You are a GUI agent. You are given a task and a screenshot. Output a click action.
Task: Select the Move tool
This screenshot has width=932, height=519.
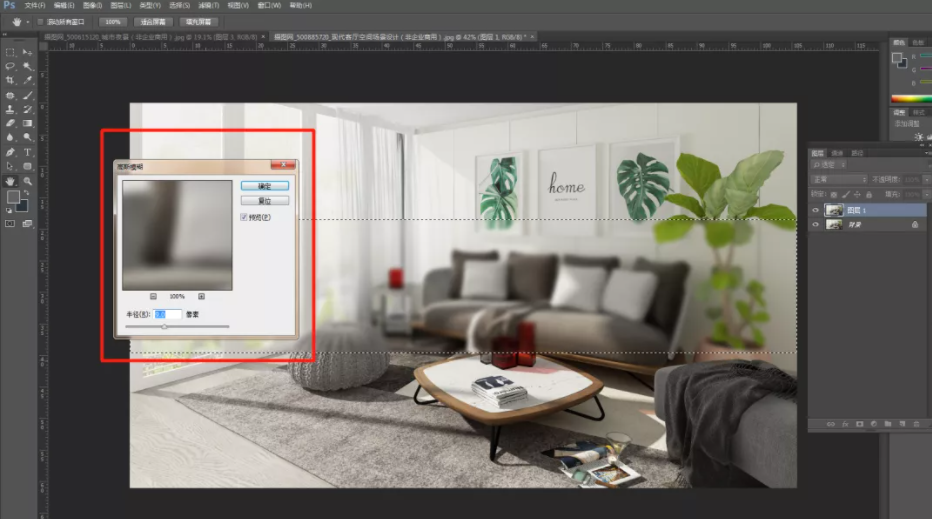27,52
